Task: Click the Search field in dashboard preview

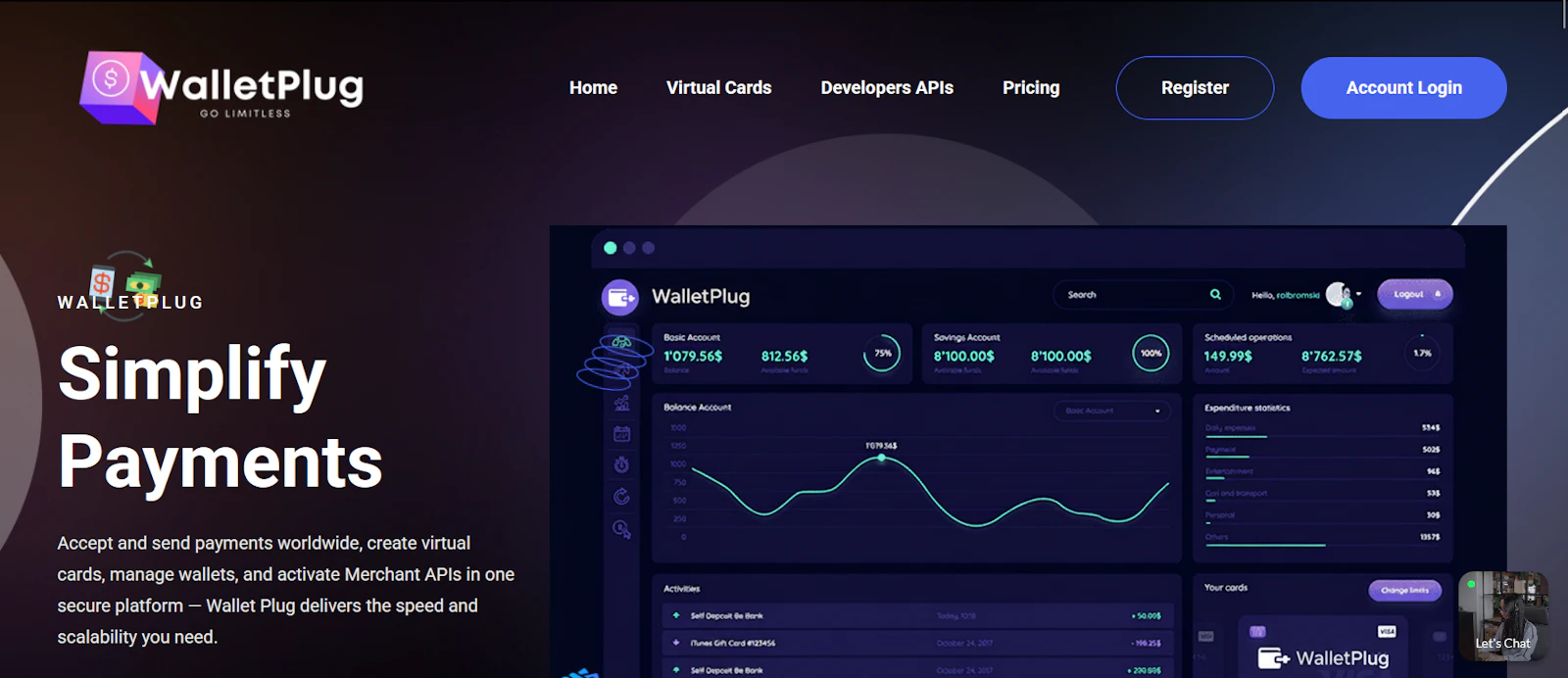Action: 1143,295
